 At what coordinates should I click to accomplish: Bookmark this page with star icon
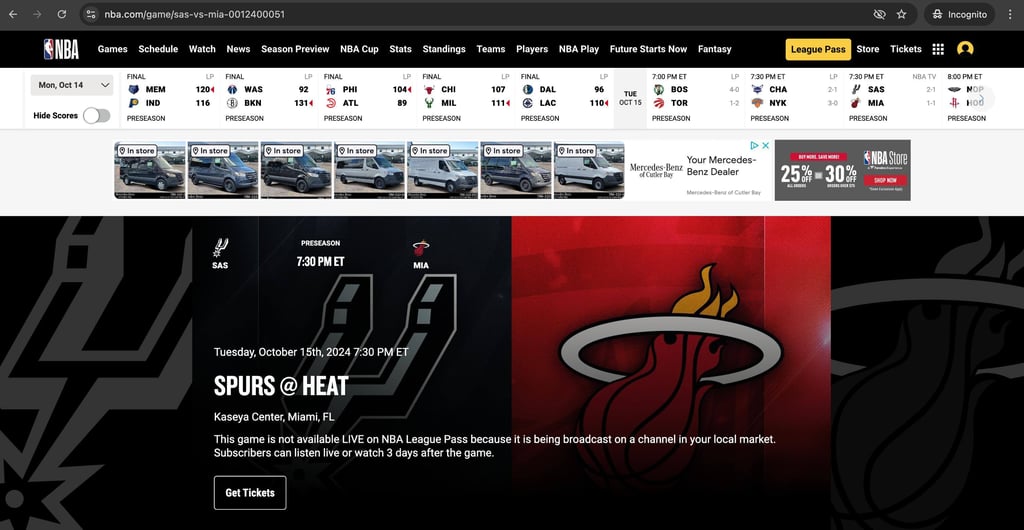(x=901, y=14)
